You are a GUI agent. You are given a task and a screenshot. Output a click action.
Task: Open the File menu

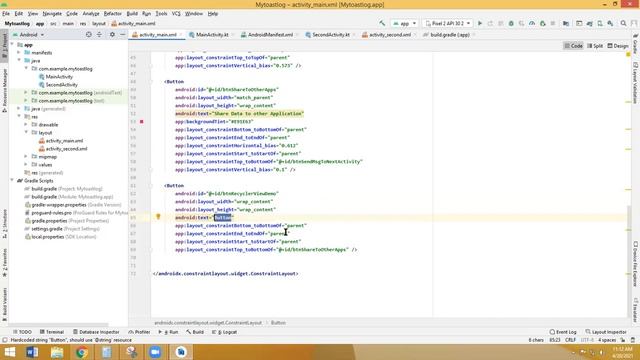[6, 13]
